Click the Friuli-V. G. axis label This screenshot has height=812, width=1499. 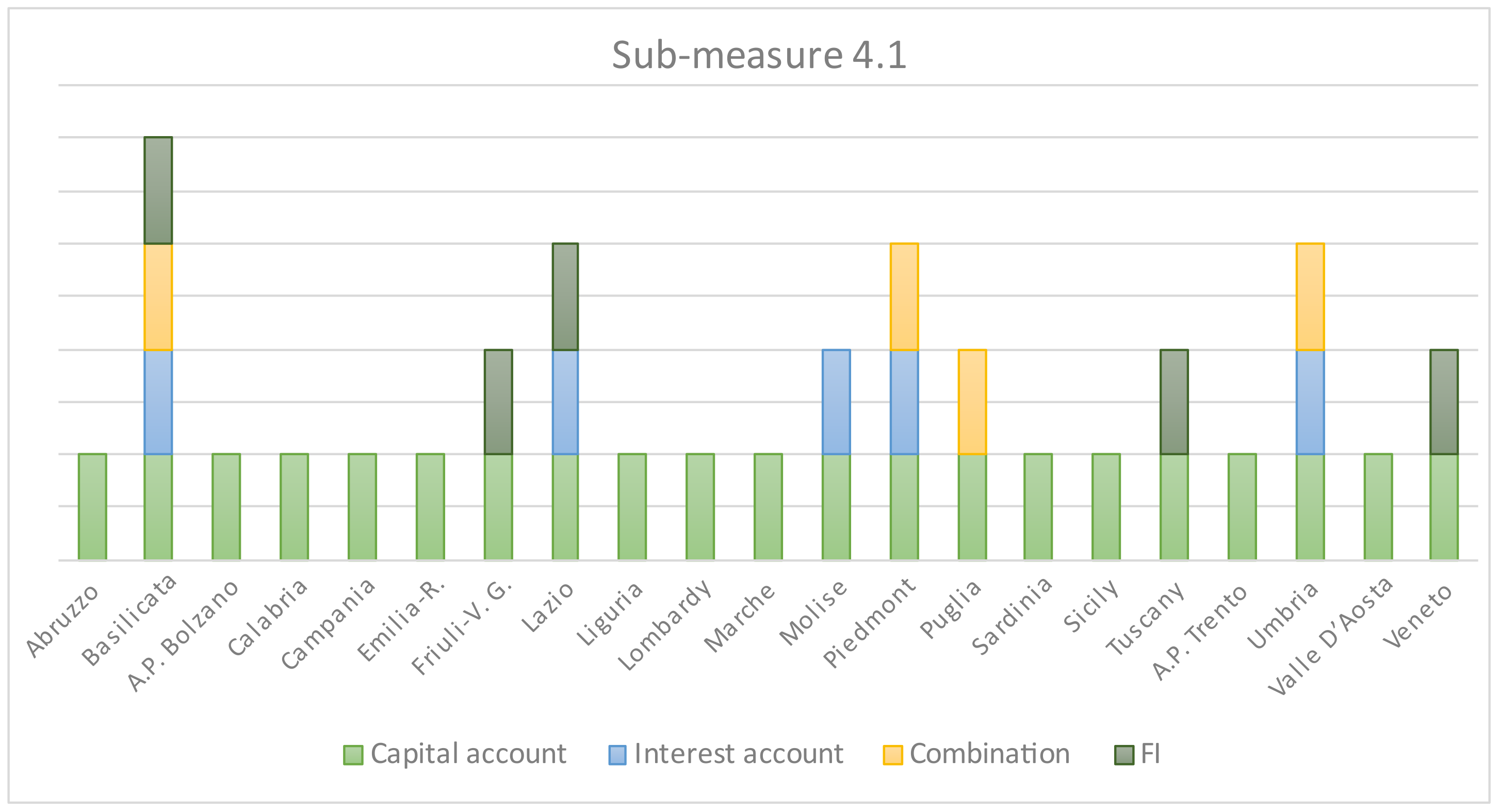tap(463, 627)
